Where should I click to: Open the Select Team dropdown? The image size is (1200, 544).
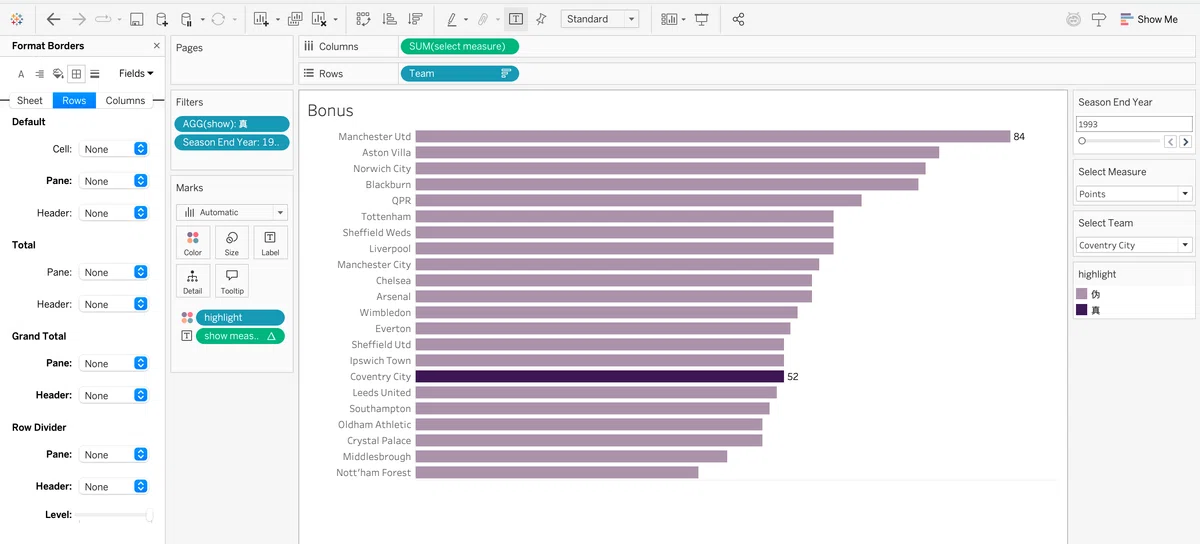[x=1134, y=245]
